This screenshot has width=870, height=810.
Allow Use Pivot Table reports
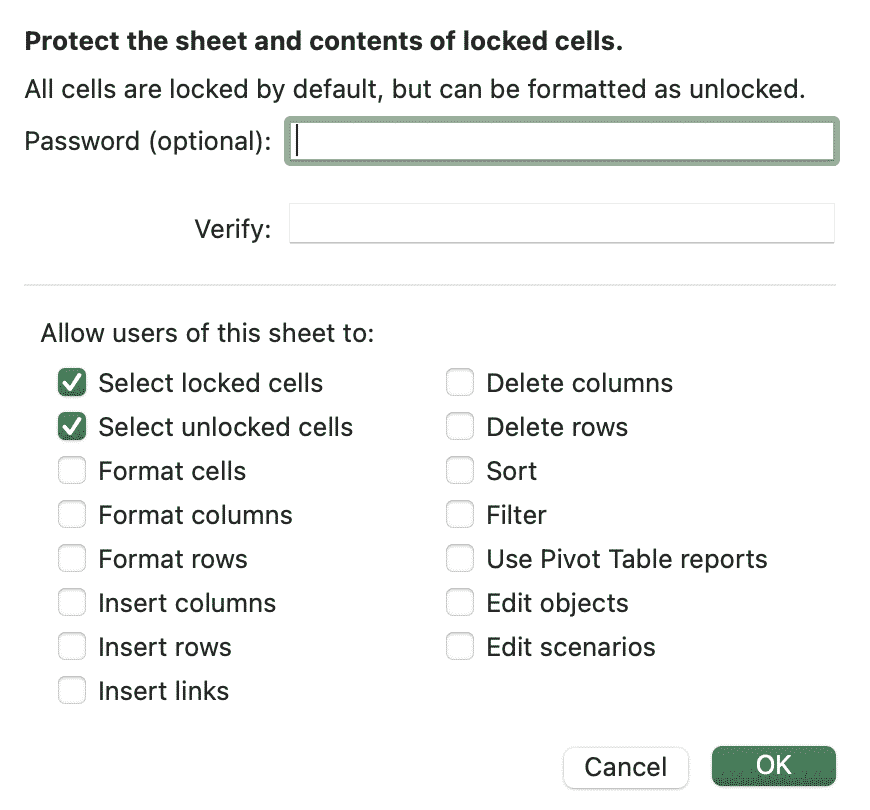(460, 559)
